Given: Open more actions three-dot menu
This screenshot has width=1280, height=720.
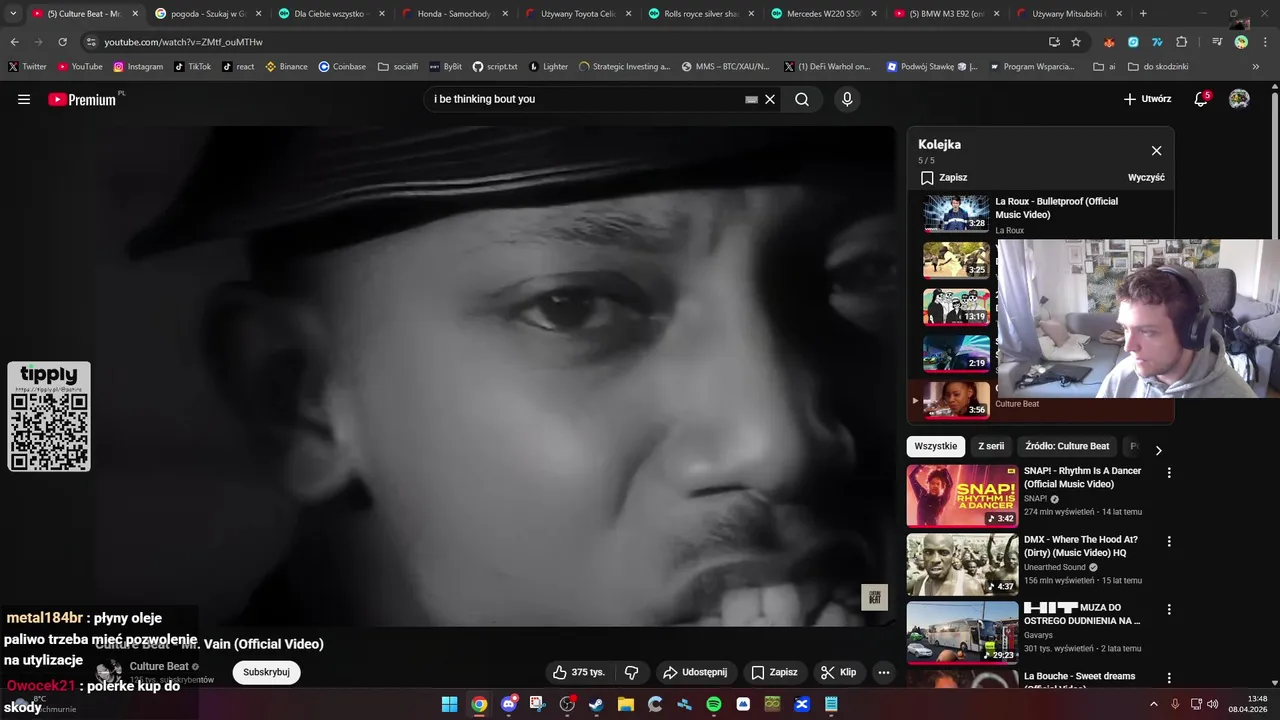Looking at the screenshot, I should pyautogui.click(x=884, y=672).
